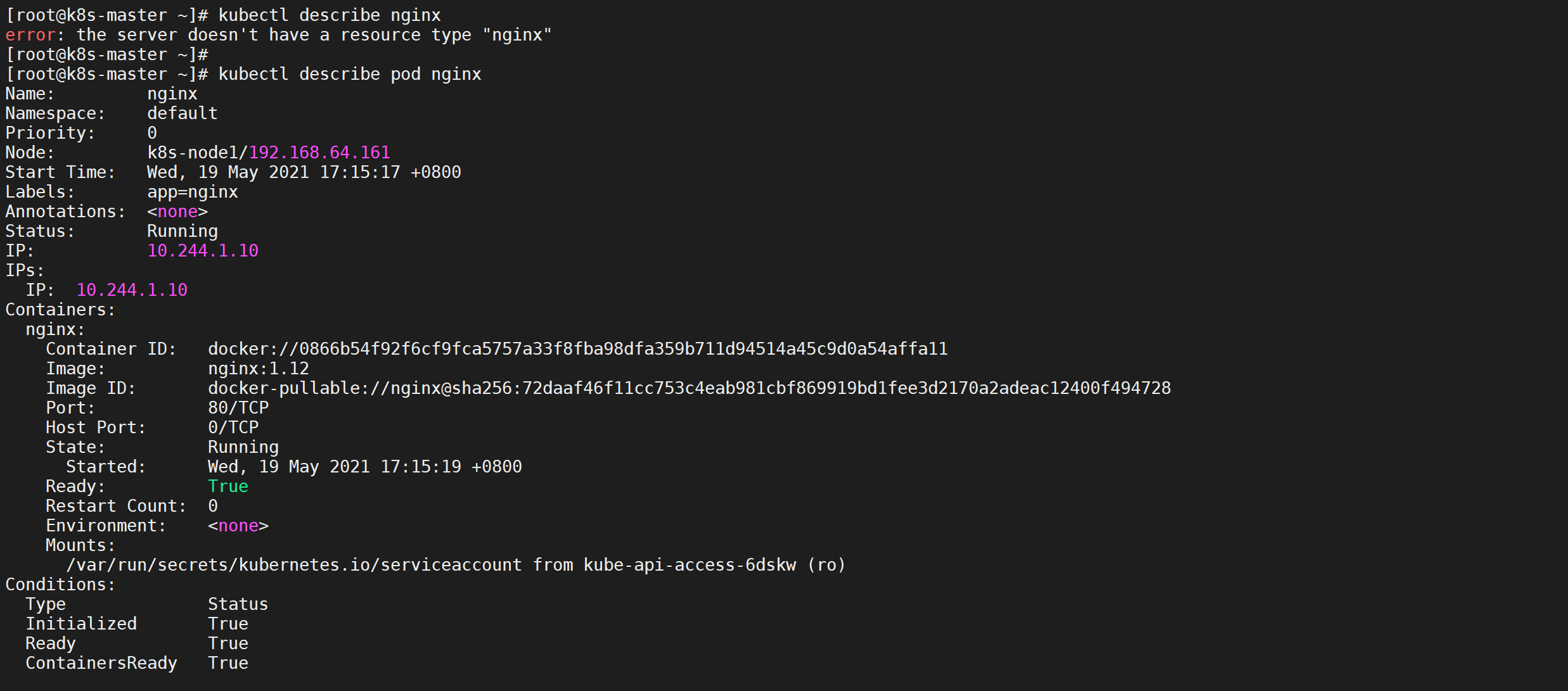The height and width of the screenshot is (691, 1568).
Task: Click the app=nginx label value
Action: [193, 192]
